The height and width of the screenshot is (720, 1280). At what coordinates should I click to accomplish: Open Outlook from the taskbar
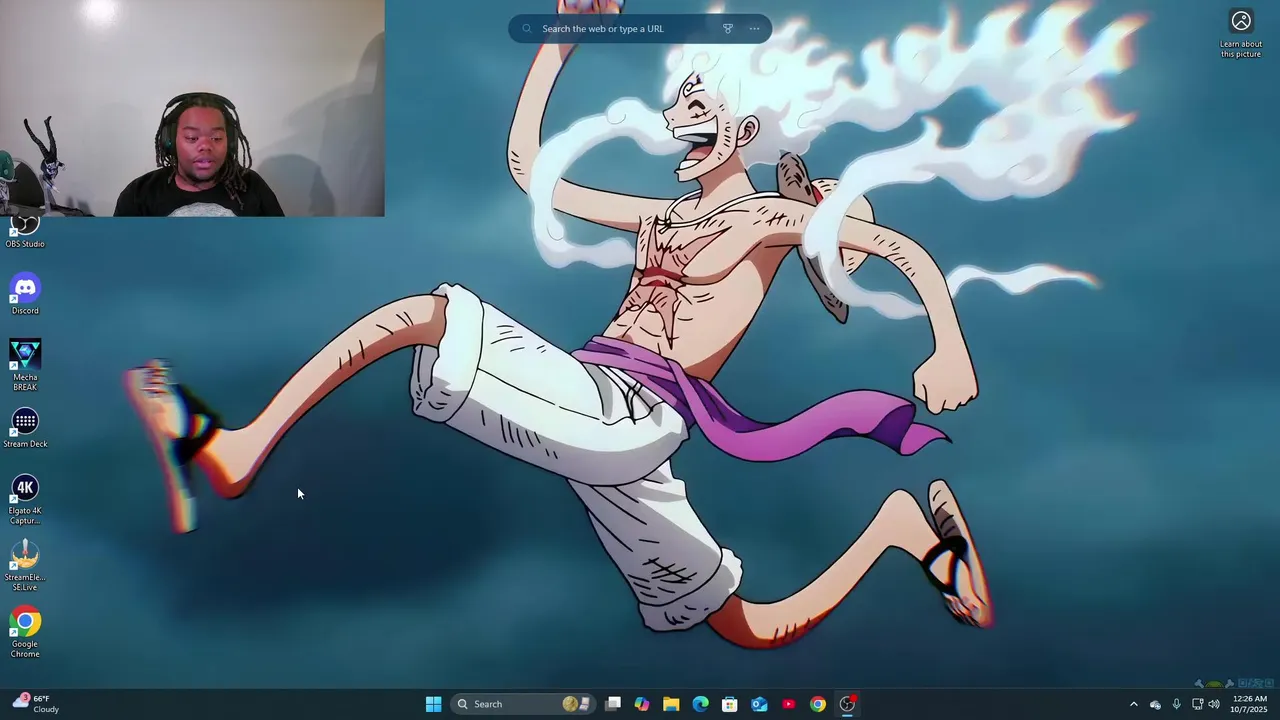click(759, 704)
